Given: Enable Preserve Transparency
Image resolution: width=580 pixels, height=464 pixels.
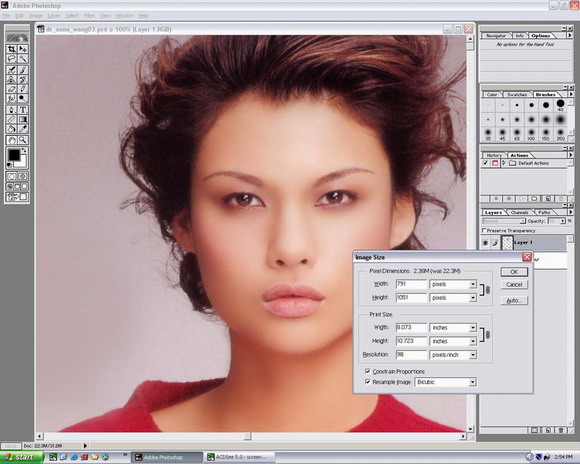Looking at the screenshot, I should point(484,231).
